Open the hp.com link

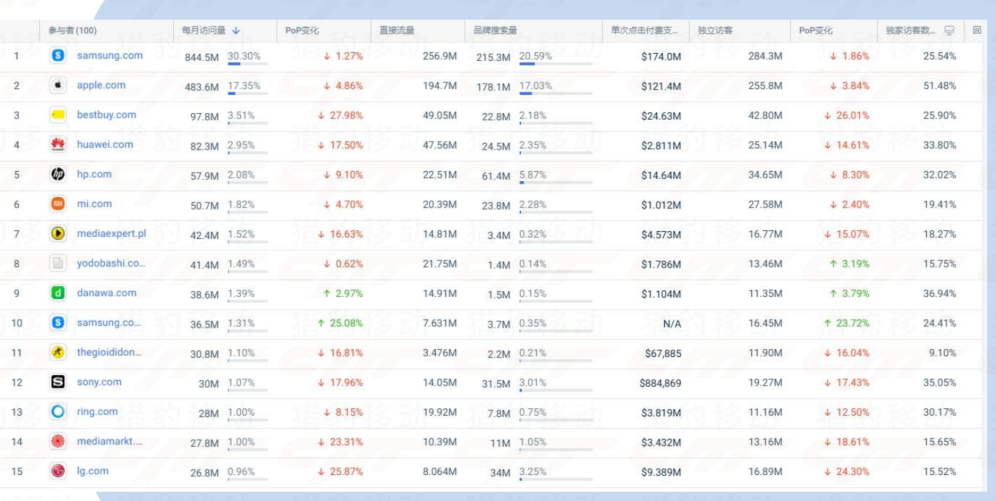94,174
